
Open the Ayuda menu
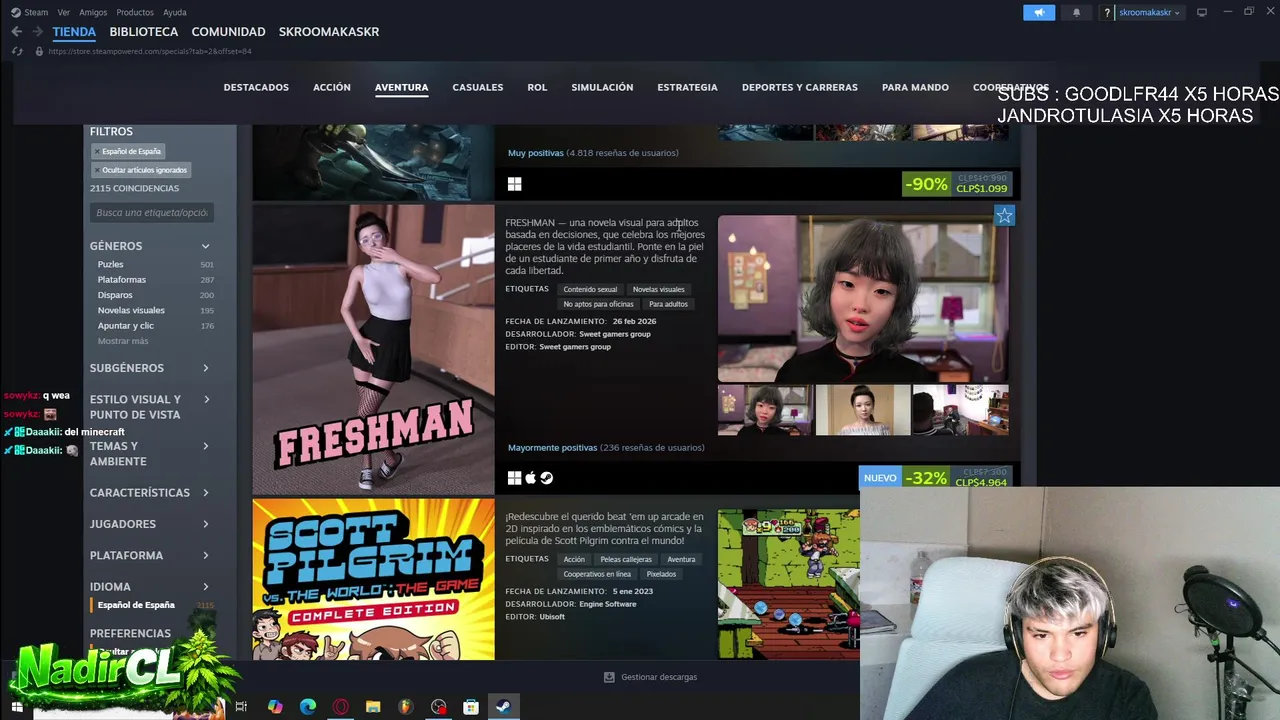click(x=175, y=12)
